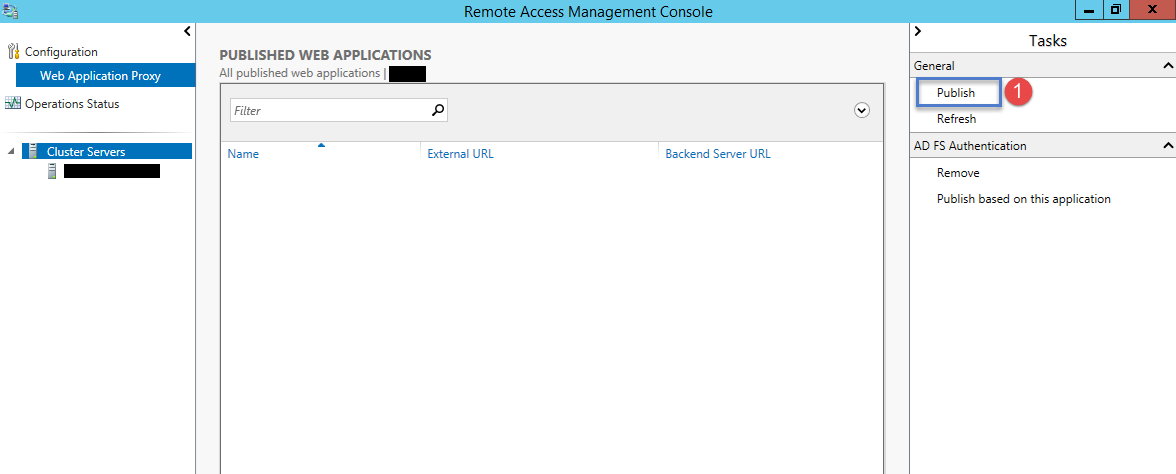The height and width of the screenshot is (474, 1176).
Task: Collapse the General tasks section
Action: [x=1167, y=66]
